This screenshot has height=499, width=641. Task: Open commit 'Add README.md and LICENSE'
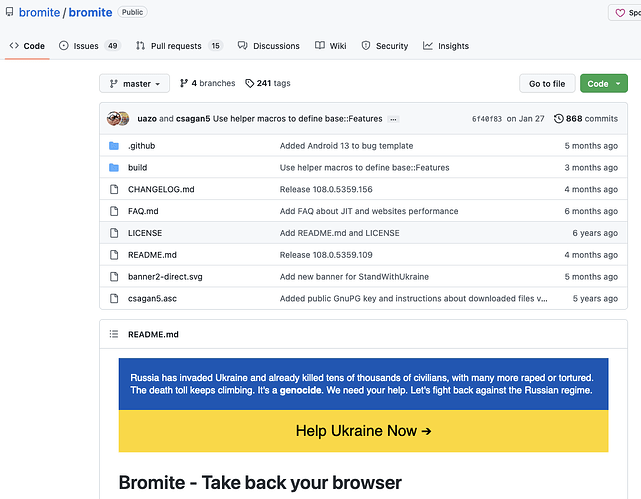point(339,233)
